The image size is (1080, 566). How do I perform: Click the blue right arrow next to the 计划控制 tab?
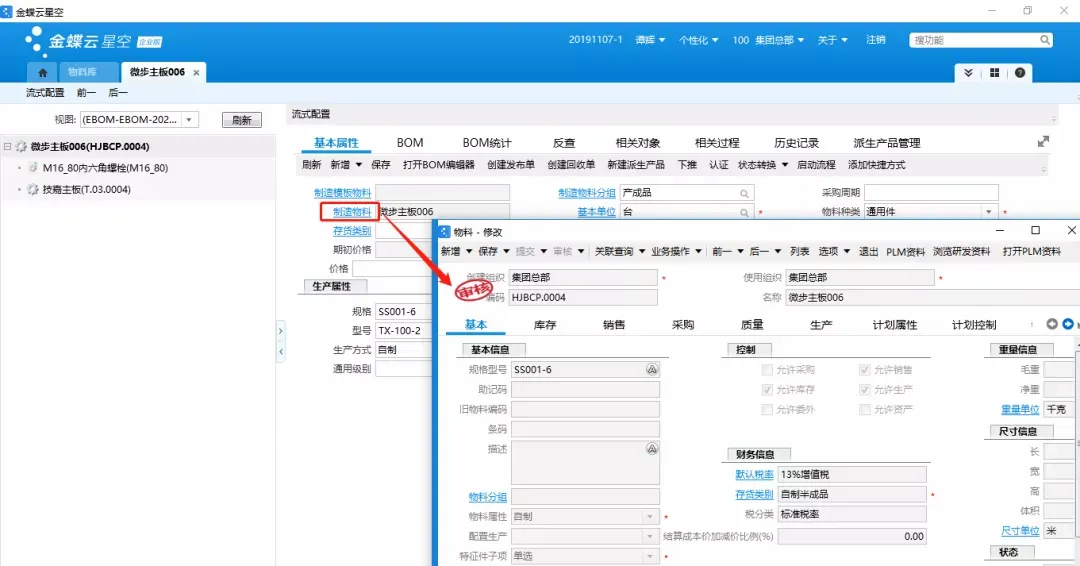pyautogui.click(x=1068, y=324)
